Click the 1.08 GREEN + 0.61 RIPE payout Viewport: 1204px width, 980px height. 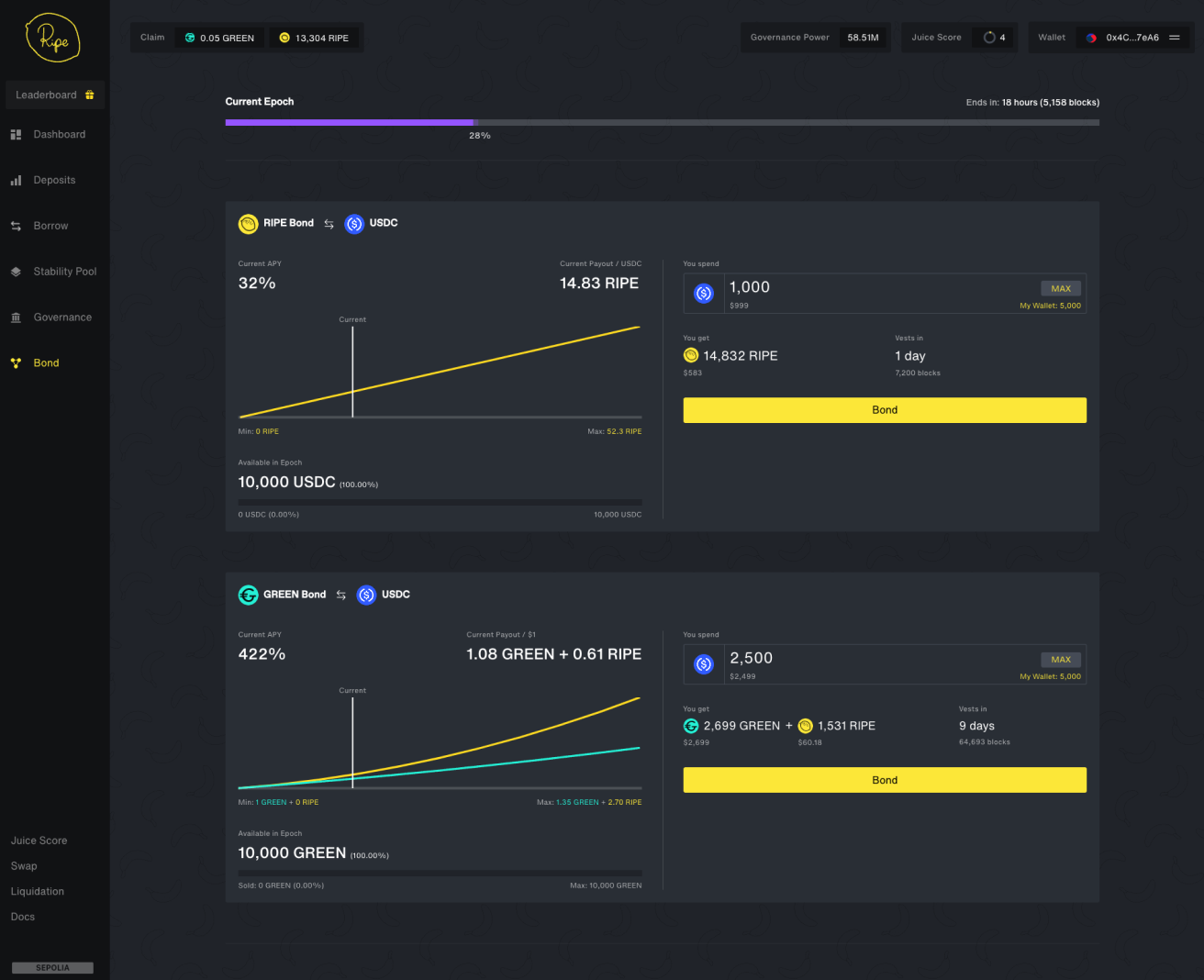coord(554,654)
